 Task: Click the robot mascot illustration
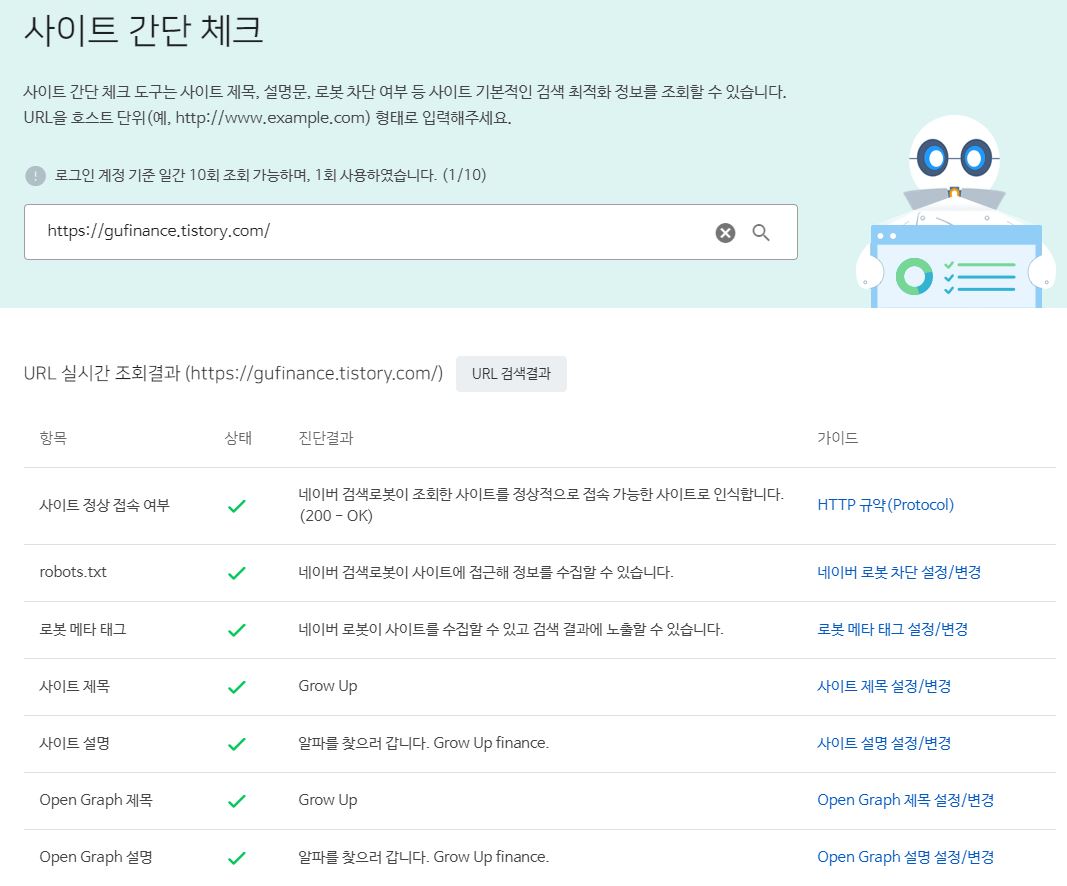pyautogui.click(x=955, y=212)
